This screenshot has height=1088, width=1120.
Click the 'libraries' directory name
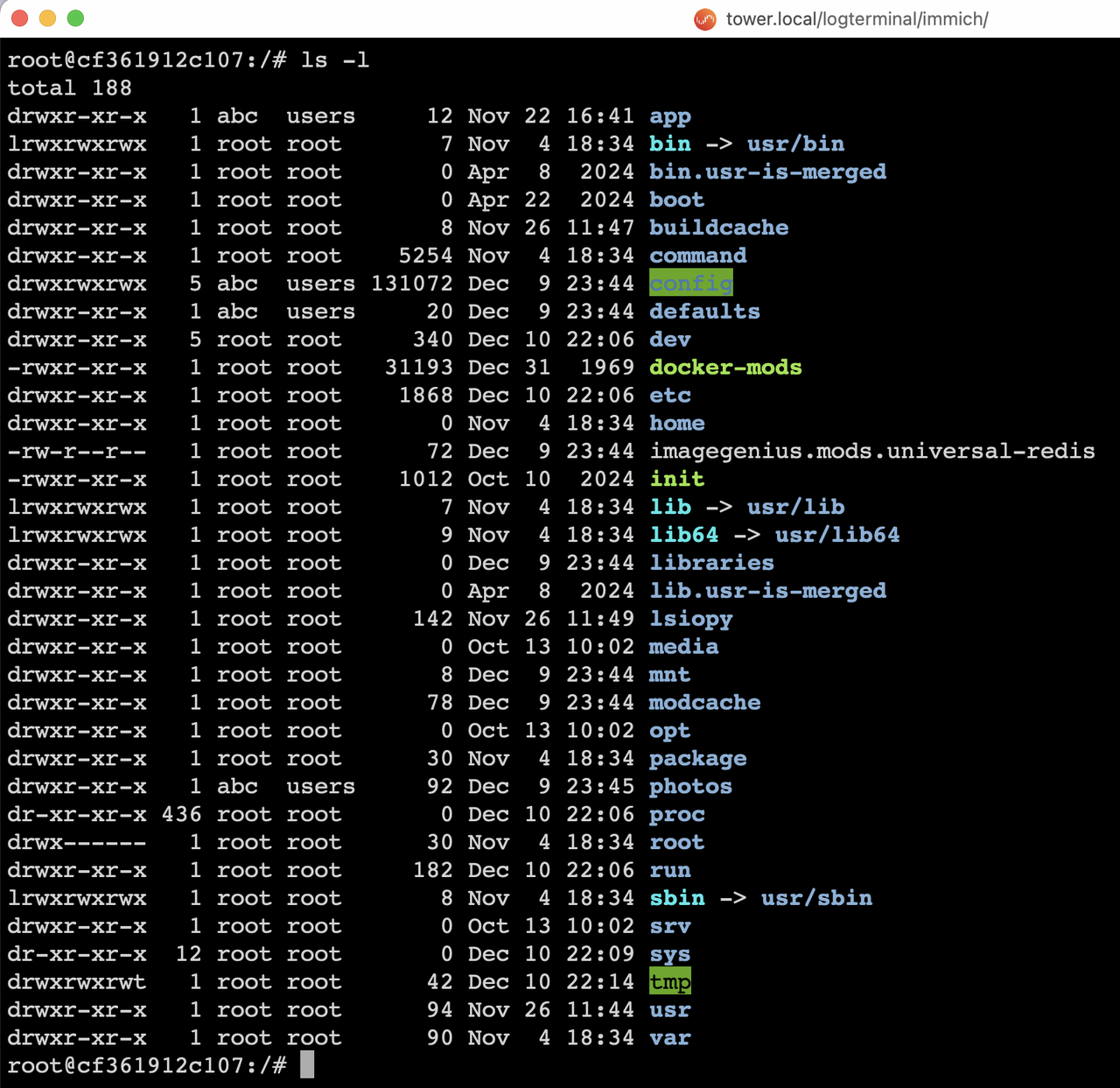(712, 564)
